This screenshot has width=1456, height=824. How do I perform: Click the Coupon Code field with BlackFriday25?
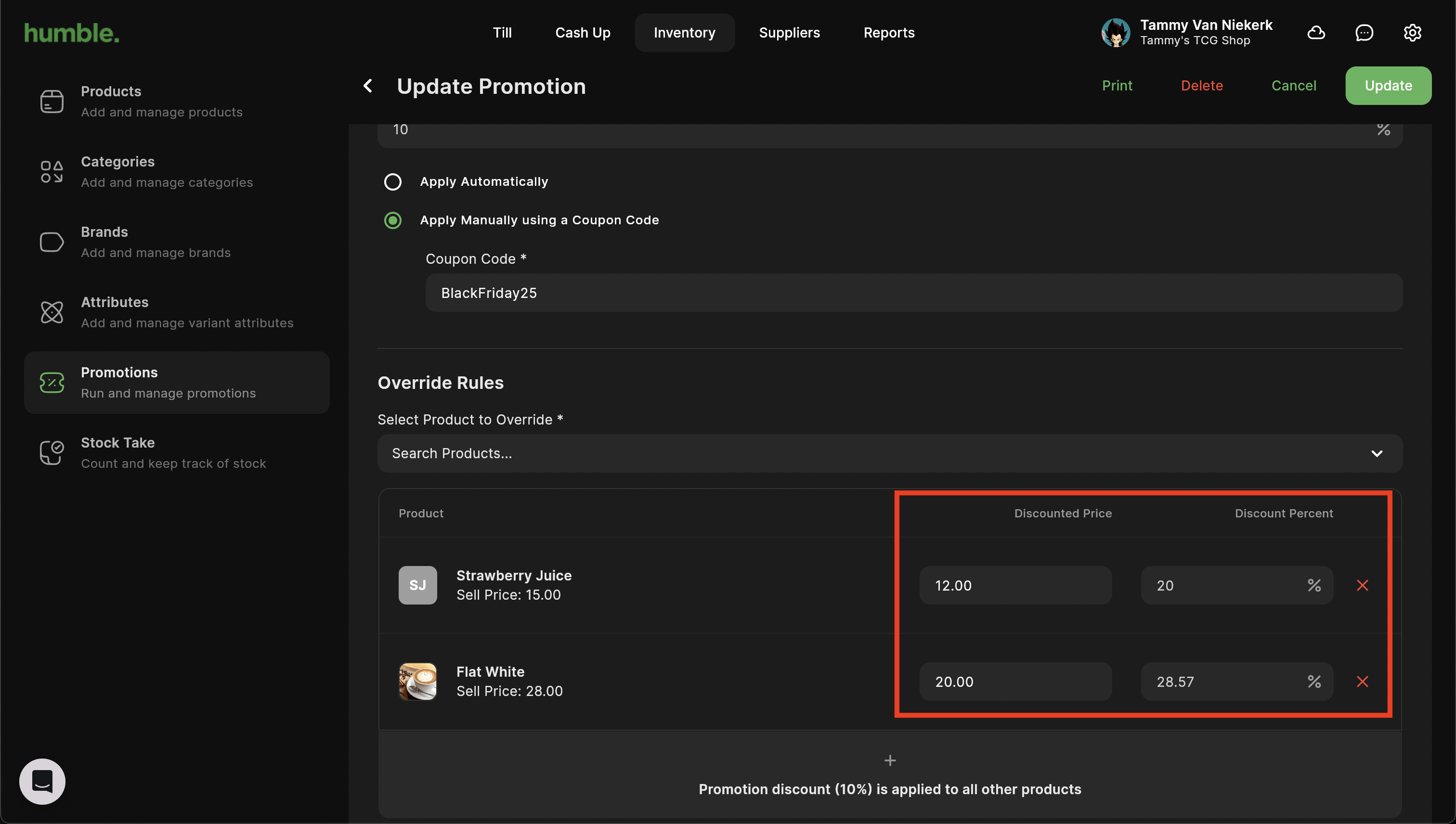[x=914, y=293]
